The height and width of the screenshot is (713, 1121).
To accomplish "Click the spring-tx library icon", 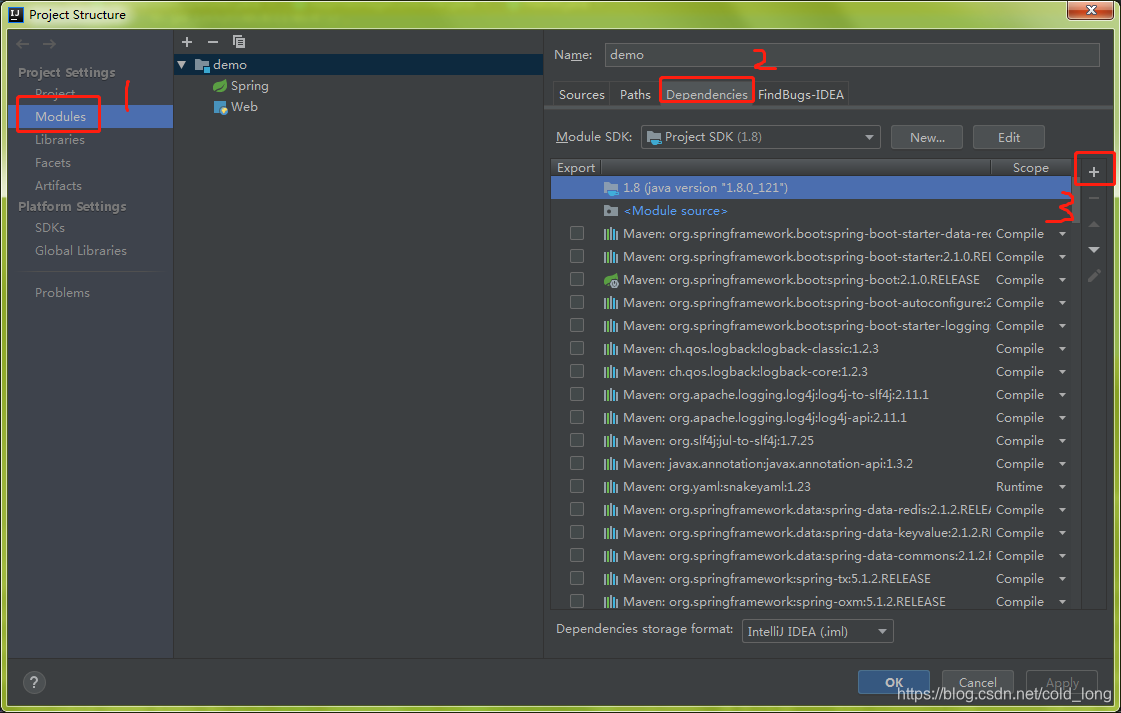I will [x=611, y=579].
